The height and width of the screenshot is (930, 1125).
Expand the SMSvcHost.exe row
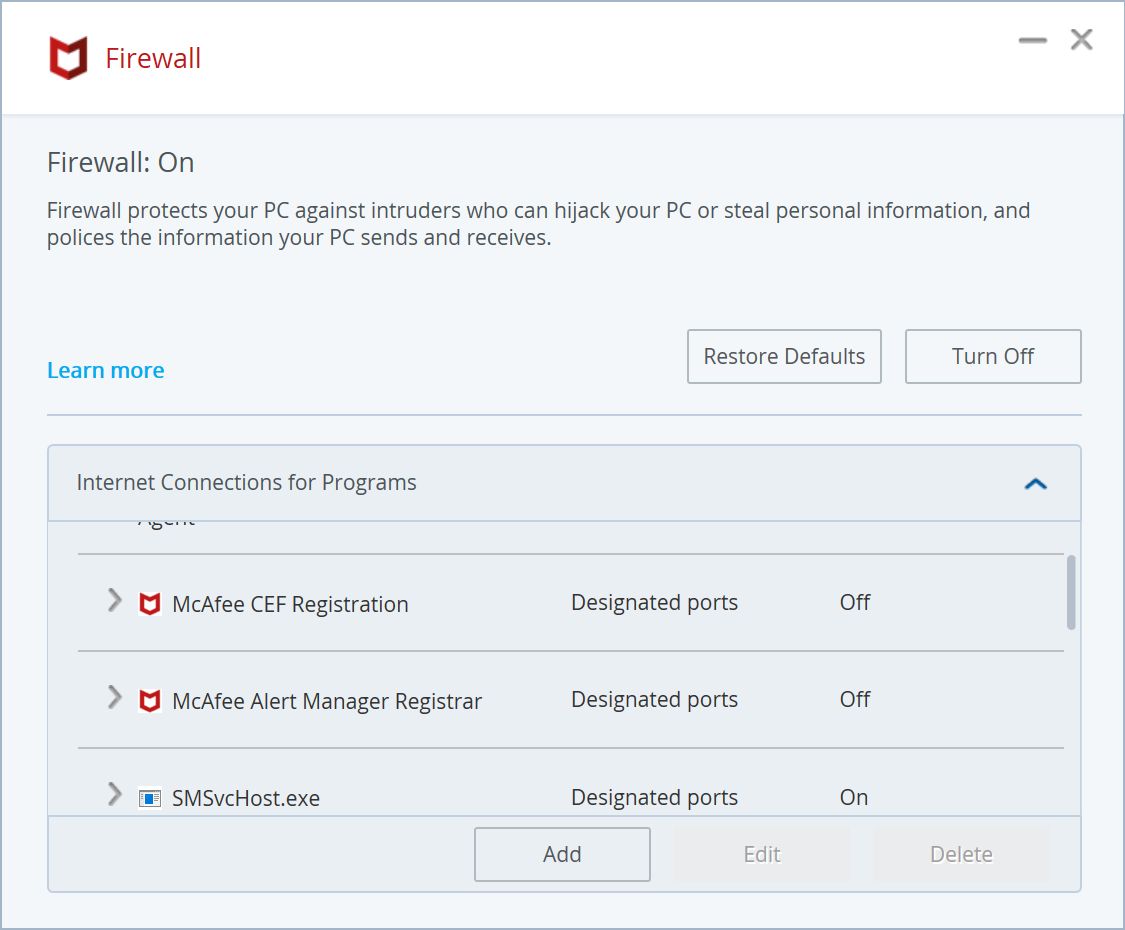114,794
